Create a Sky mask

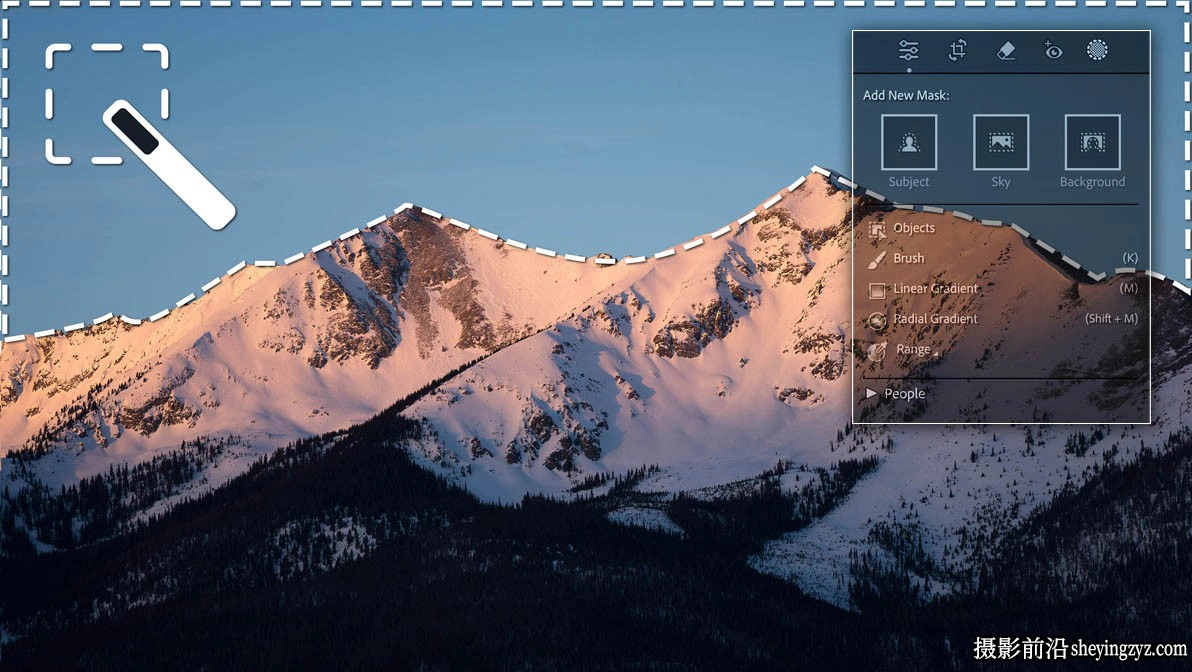click(1000, 142)
